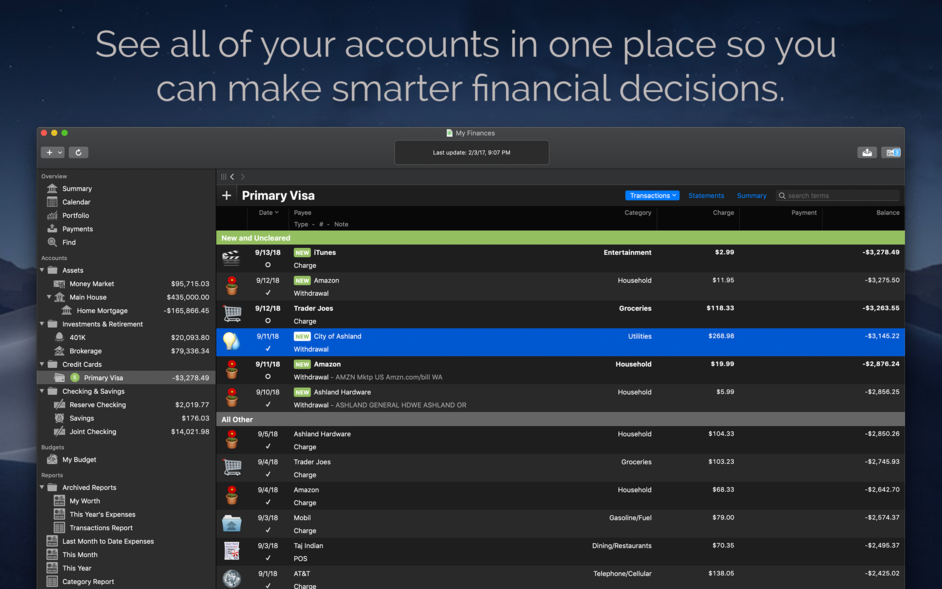
Task: Click the sync/refresh icon in the toolbar
Action: (x=79, y=151)
